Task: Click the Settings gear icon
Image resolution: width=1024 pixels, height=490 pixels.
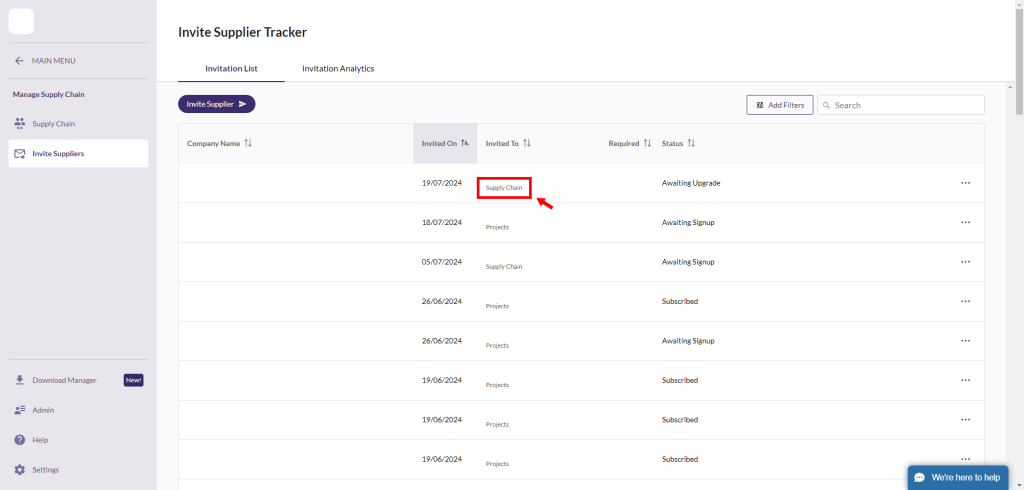Action: tap(20, 470)
